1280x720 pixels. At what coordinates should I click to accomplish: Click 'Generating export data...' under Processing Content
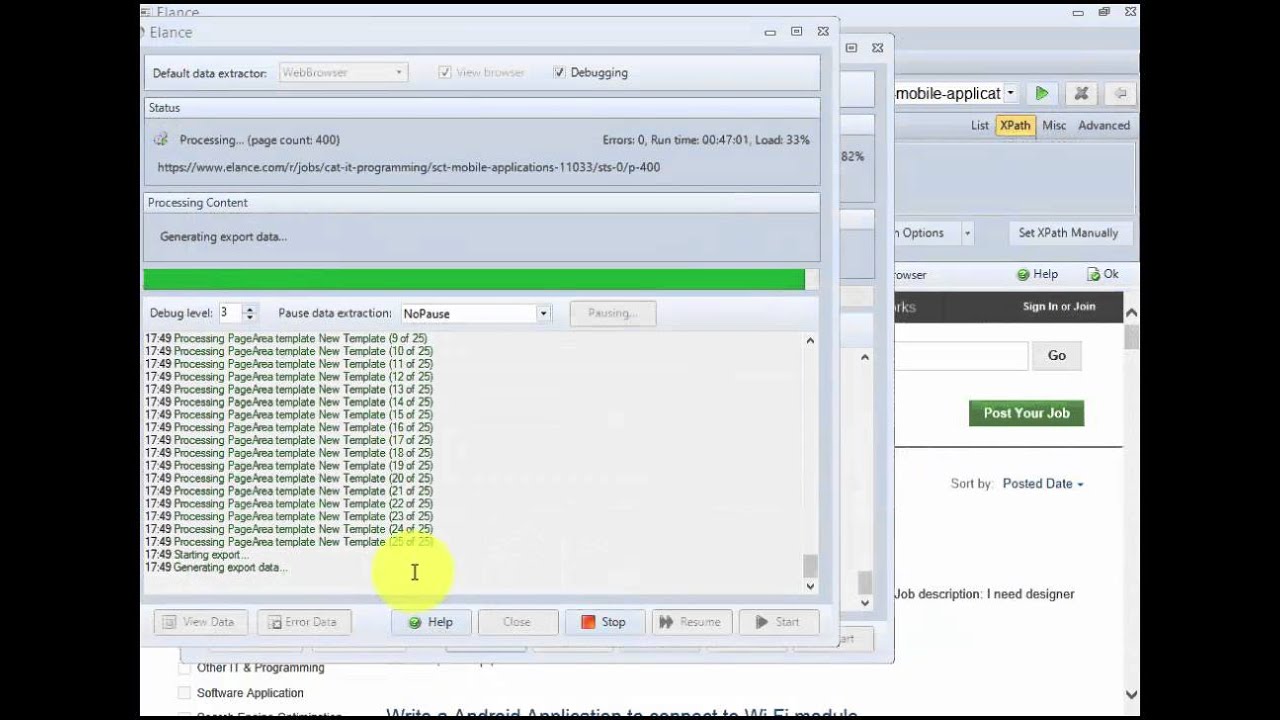coord(224,237)
